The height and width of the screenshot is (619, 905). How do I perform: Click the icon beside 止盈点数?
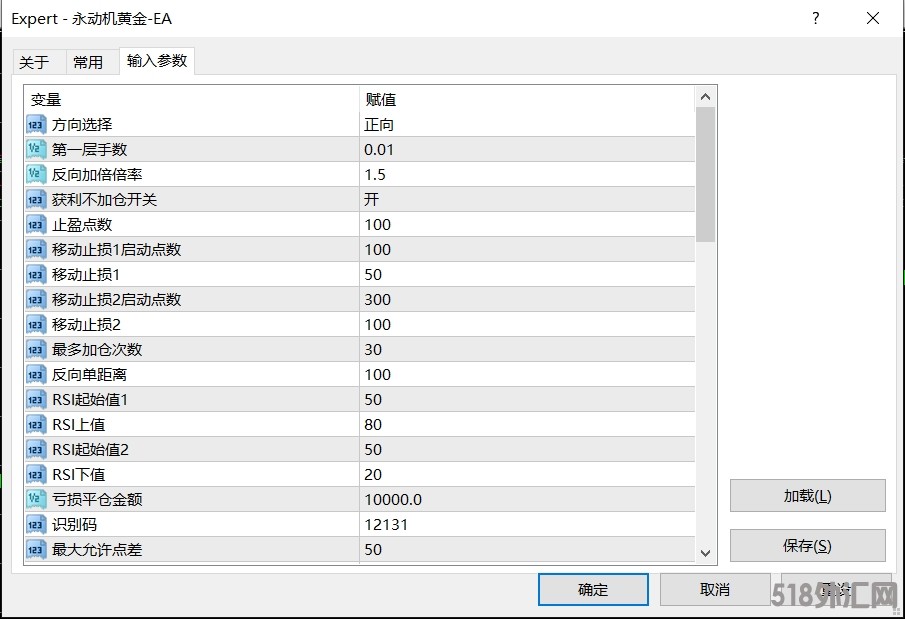[36, 225]
